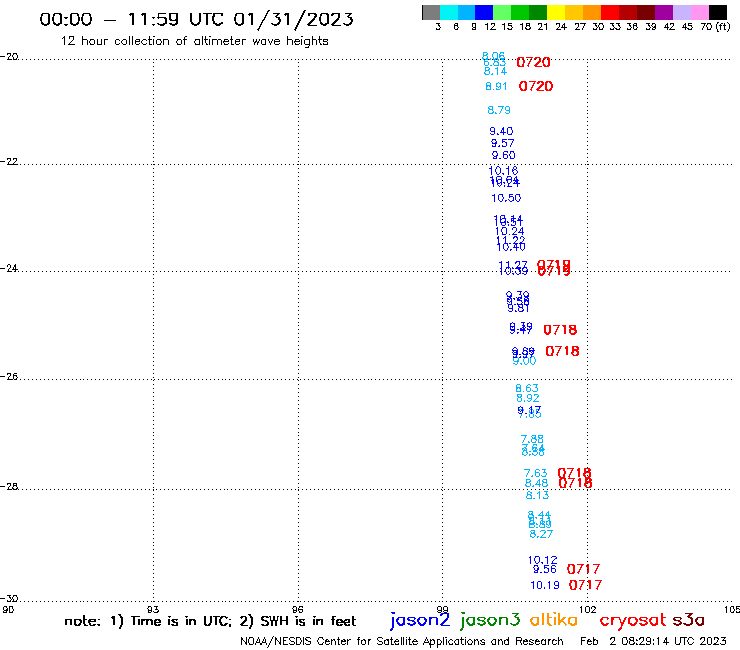Click the cyan swatch in the wave height scale
The height and width of the screenshot is (650, 740).
448,12
